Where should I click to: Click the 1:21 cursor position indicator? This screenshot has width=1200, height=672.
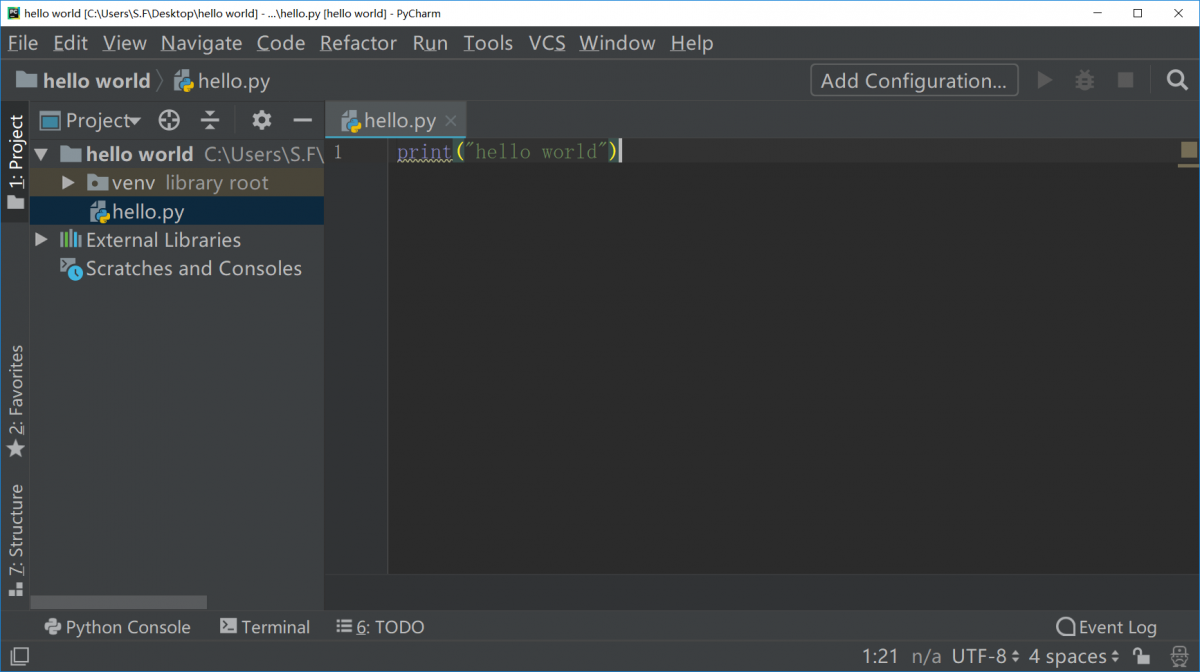[x=880, y=656]
